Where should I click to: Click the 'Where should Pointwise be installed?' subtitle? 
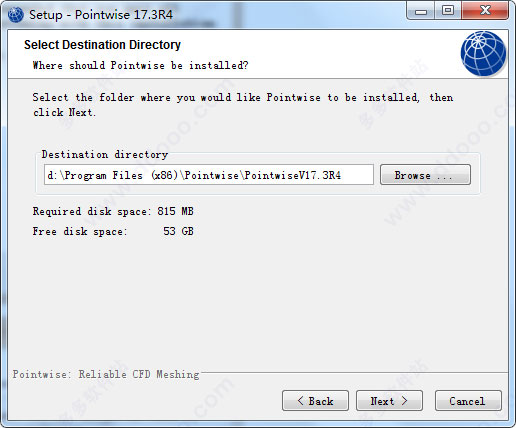click(x=140, y=65)
